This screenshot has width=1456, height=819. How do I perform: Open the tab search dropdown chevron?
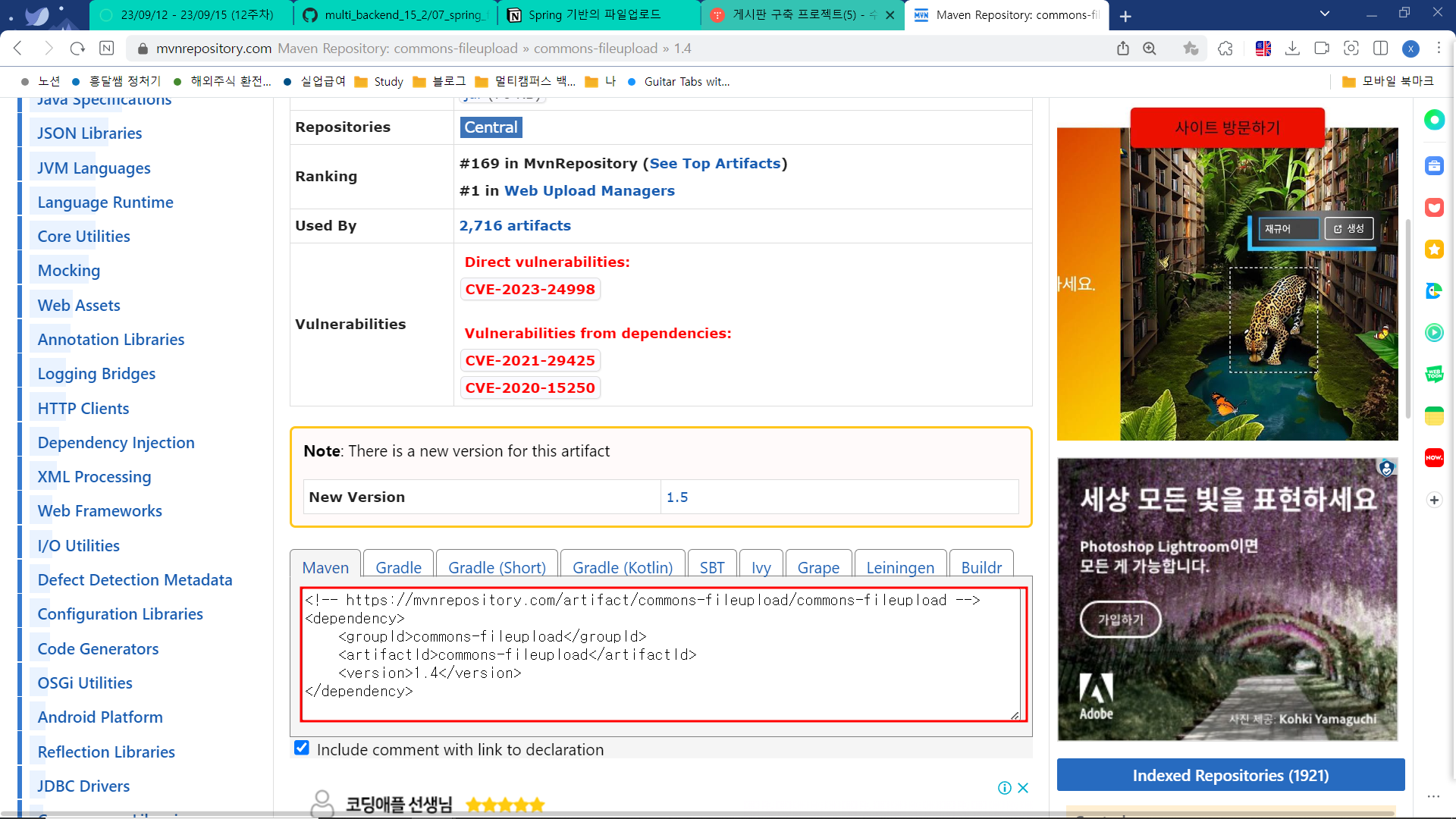coord(1325,14)
